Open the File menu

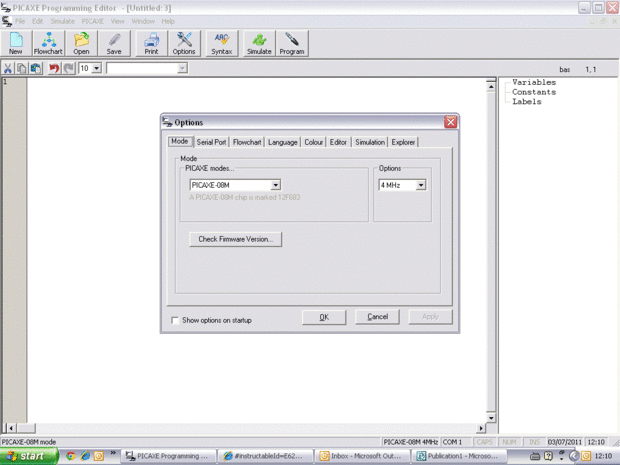tap(20, 21)
